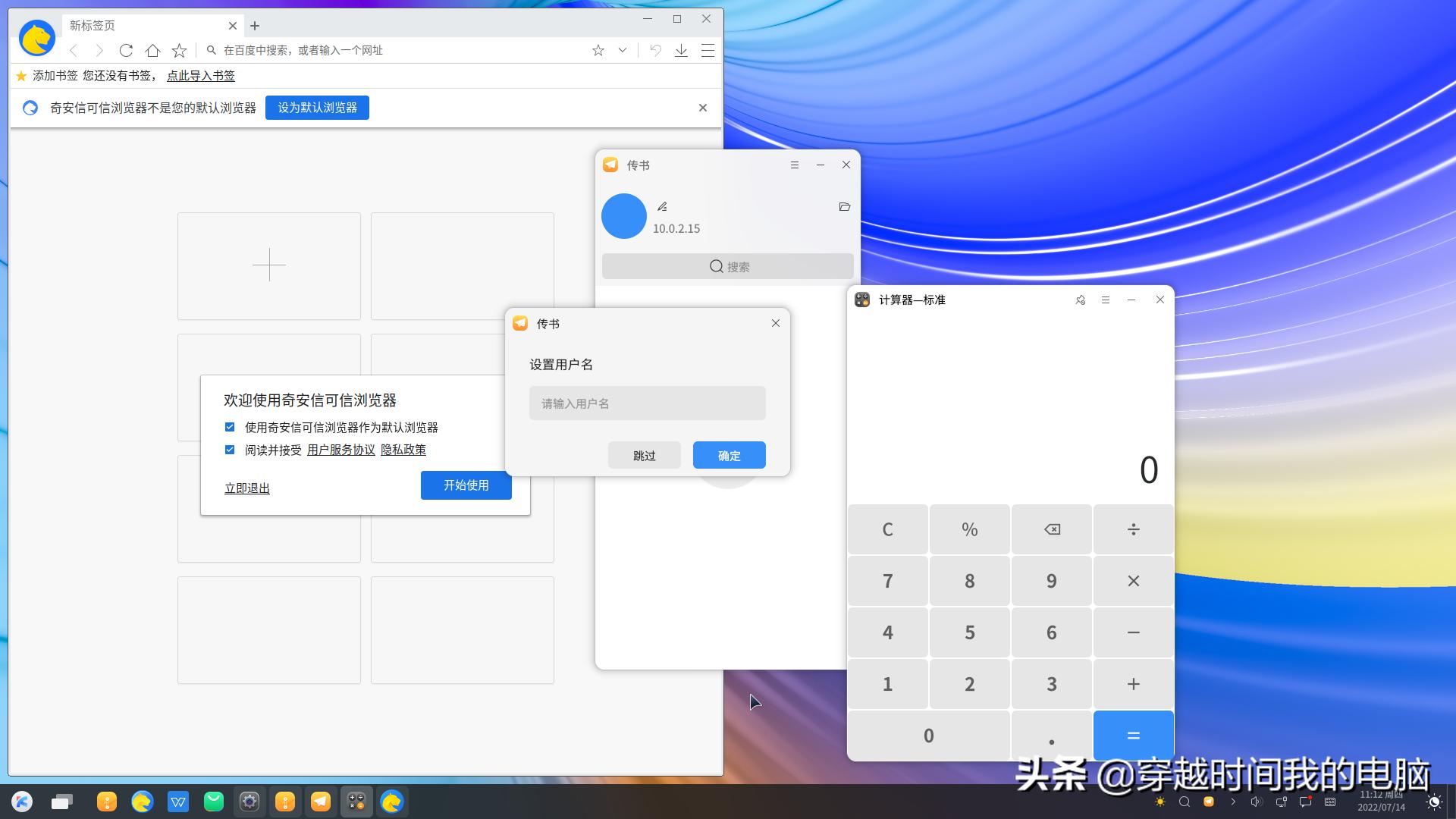Open the browser download manager icon

681,50
